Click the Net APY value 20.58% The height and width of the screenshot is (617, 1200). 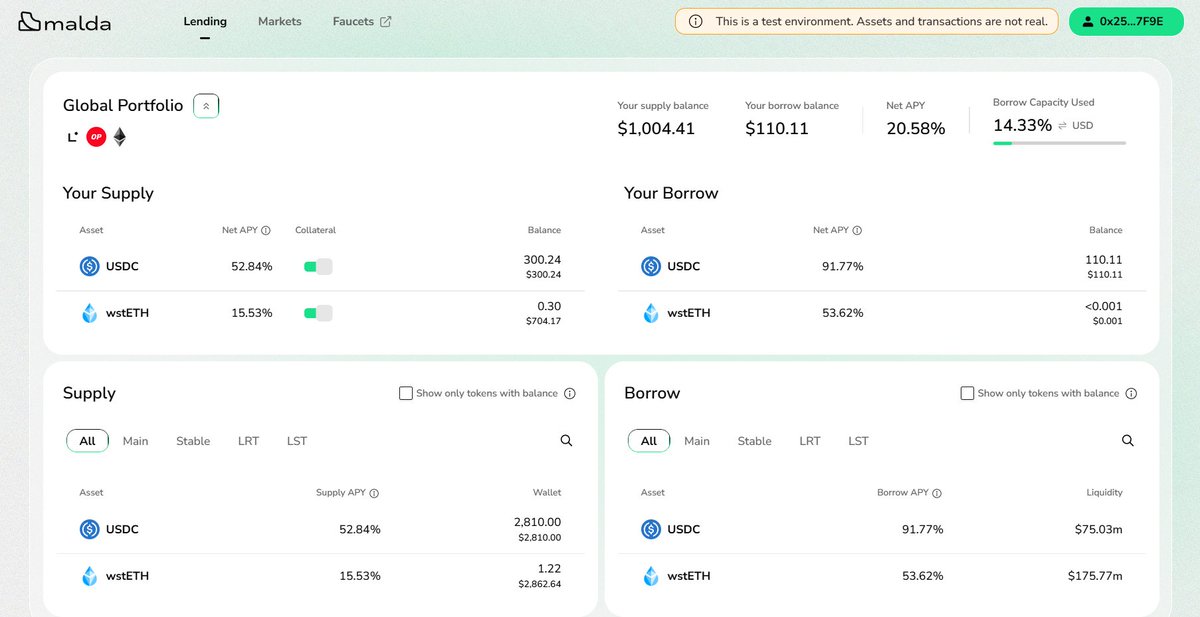click(916, 128)
